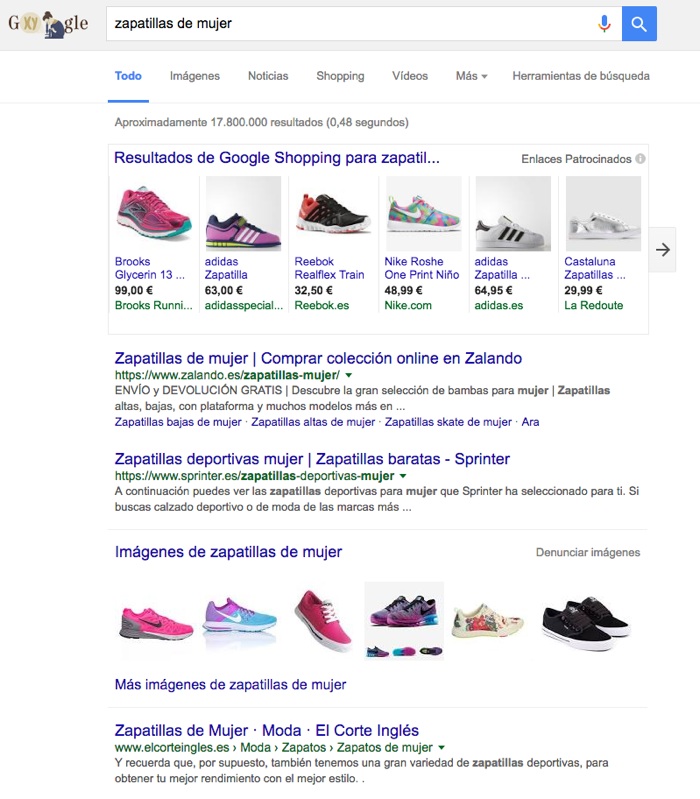Open the Noticias tab
This screenshot has width=700, height=799.
[268, 76]
